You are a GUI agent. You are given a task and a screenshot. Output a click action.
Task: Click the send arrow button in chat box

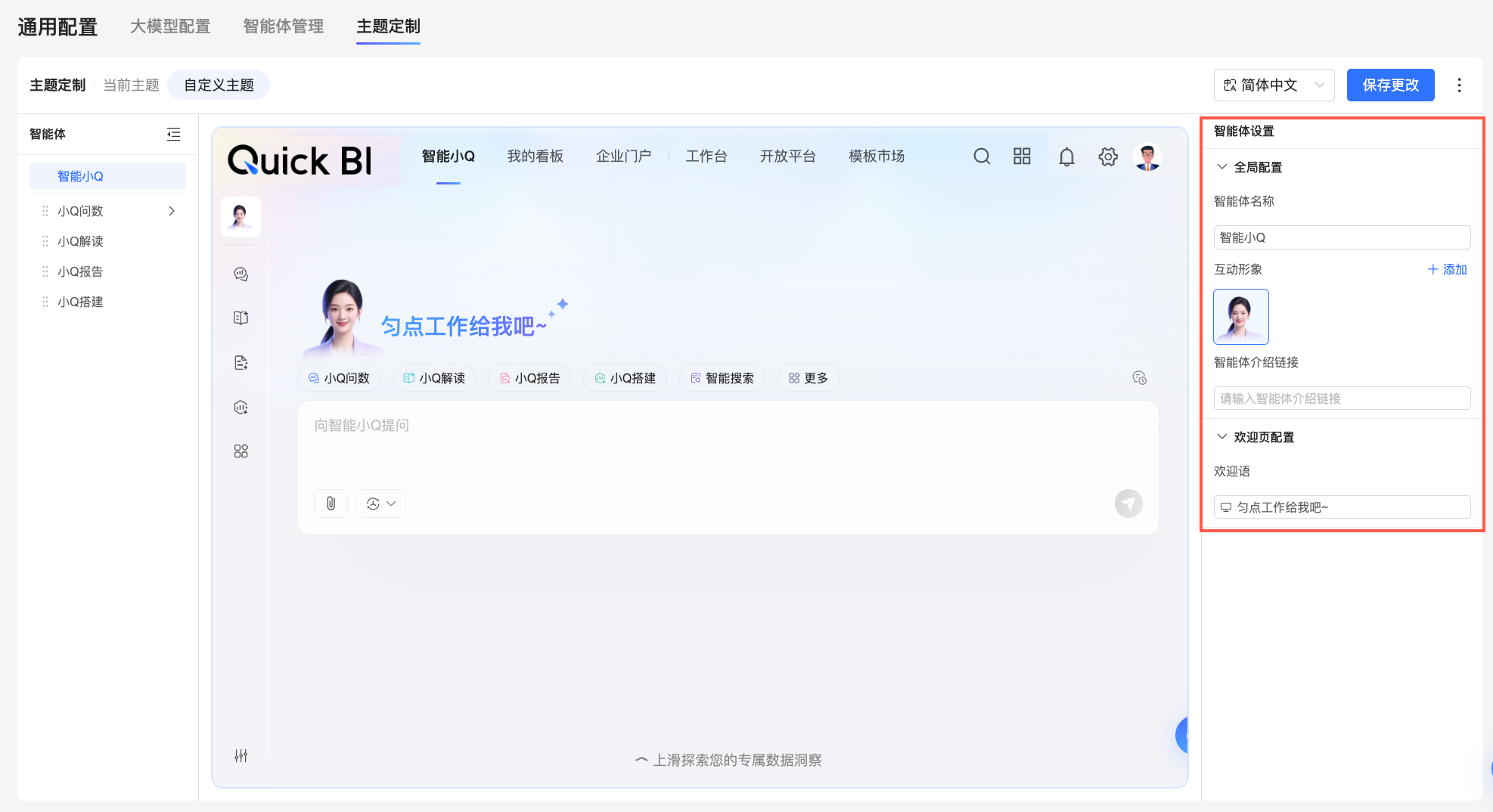[1128, 504]
